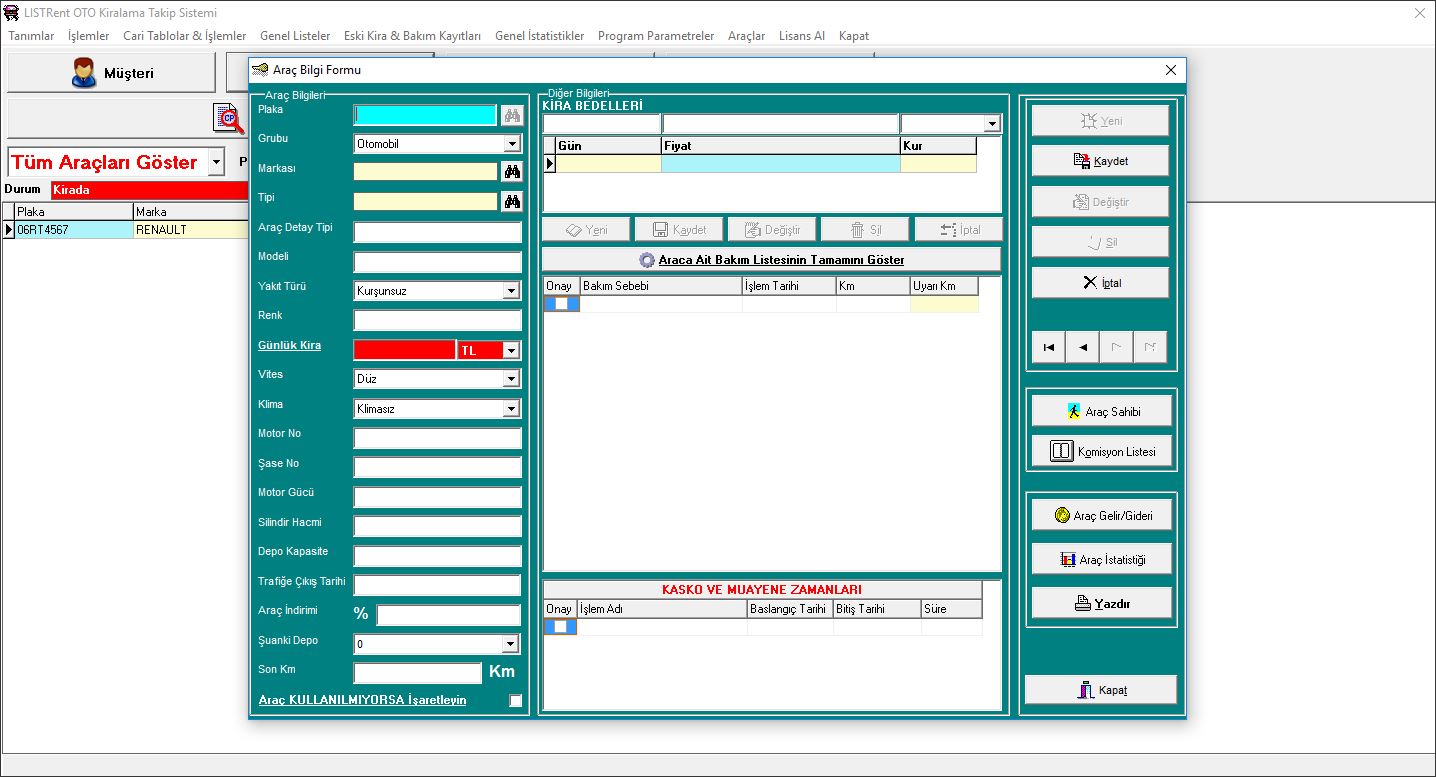Open Vites dropdown showing Düz
The image size is (1436, 777).
[x=512, y=379]
